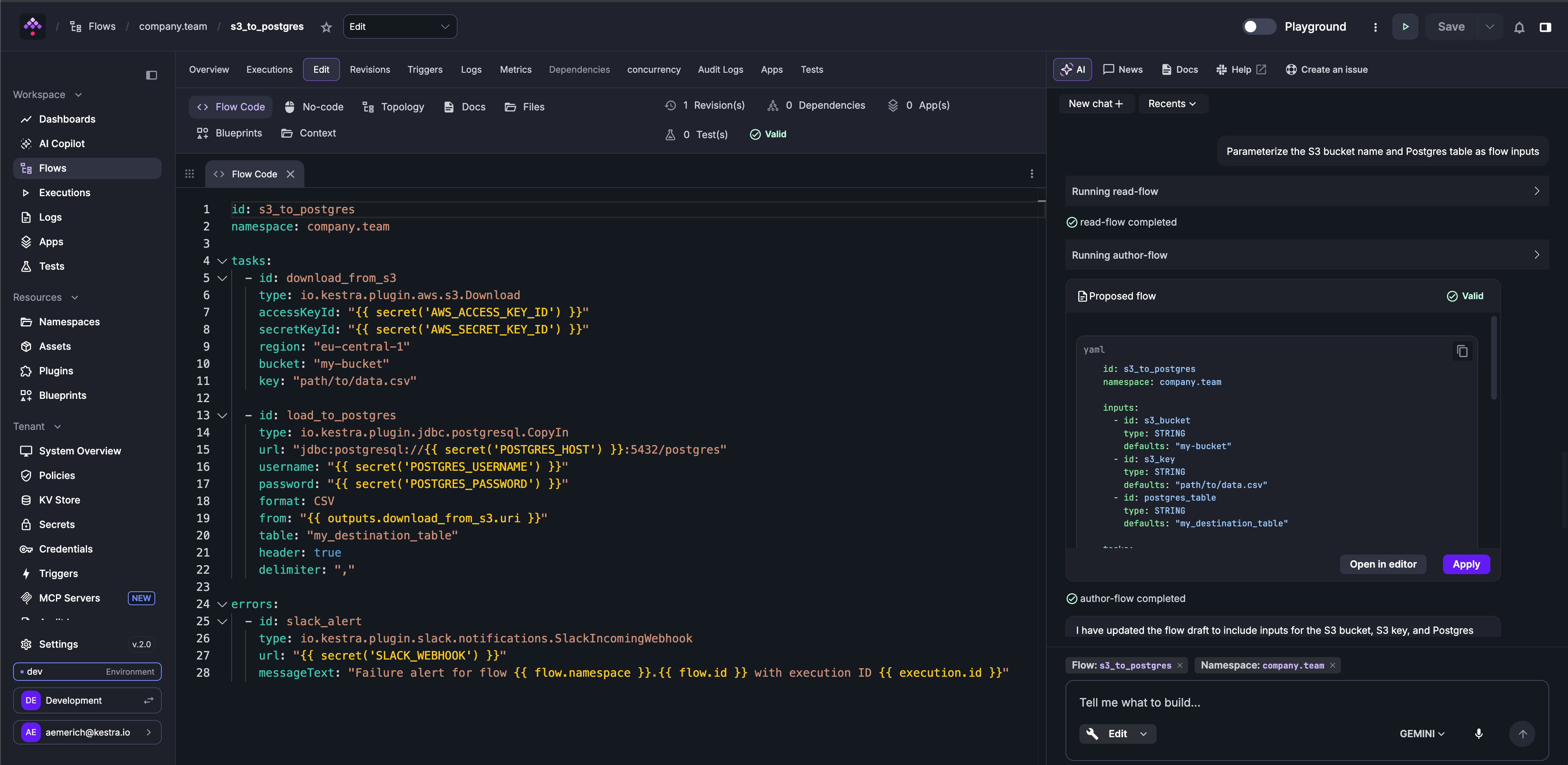Screen dimensions: 1568x765
Task: Switch to the Triggers tab
Action: click(425, 69)
